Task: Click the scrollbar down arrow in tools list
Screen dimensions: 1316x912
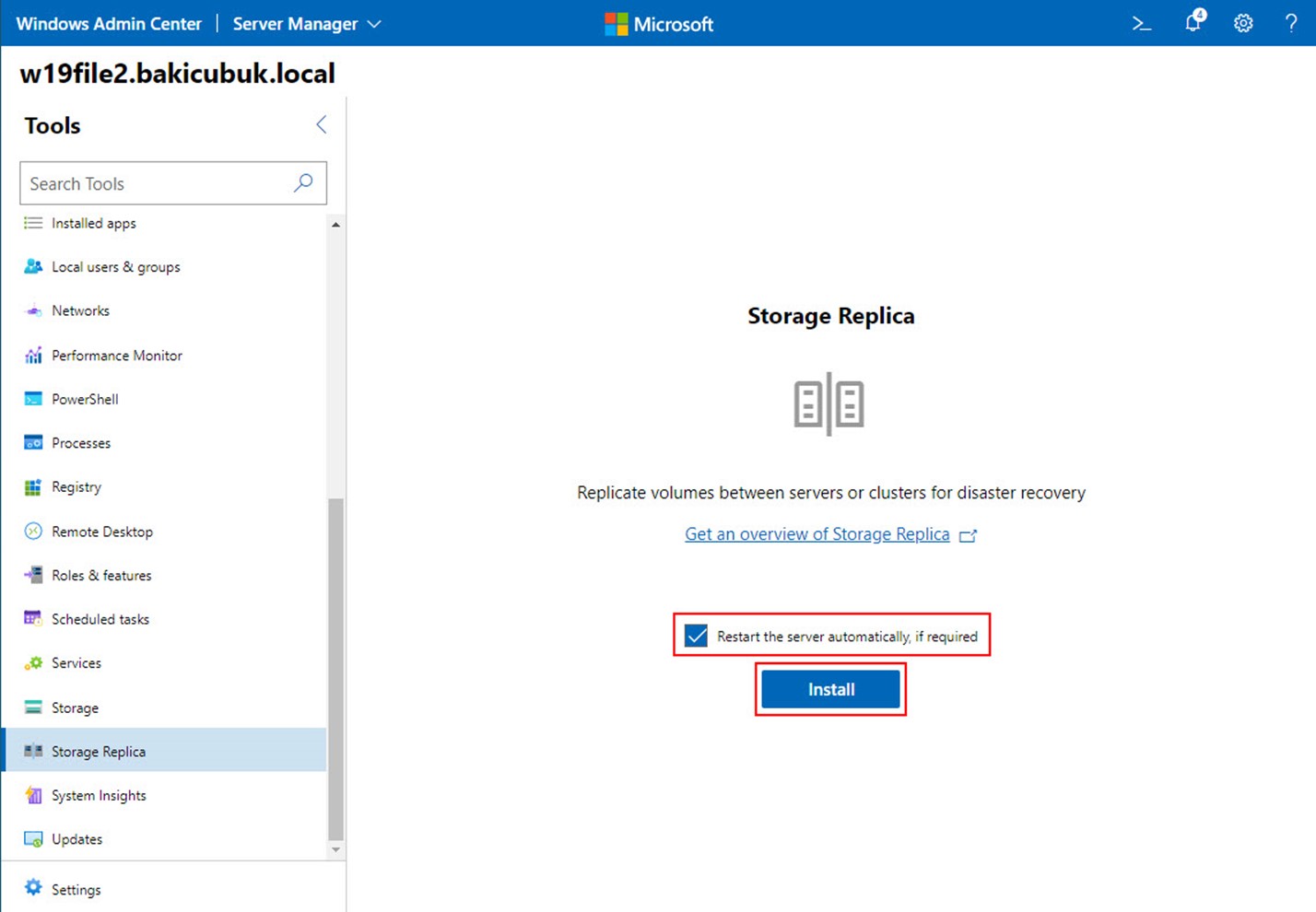Action: coord(335,849)
